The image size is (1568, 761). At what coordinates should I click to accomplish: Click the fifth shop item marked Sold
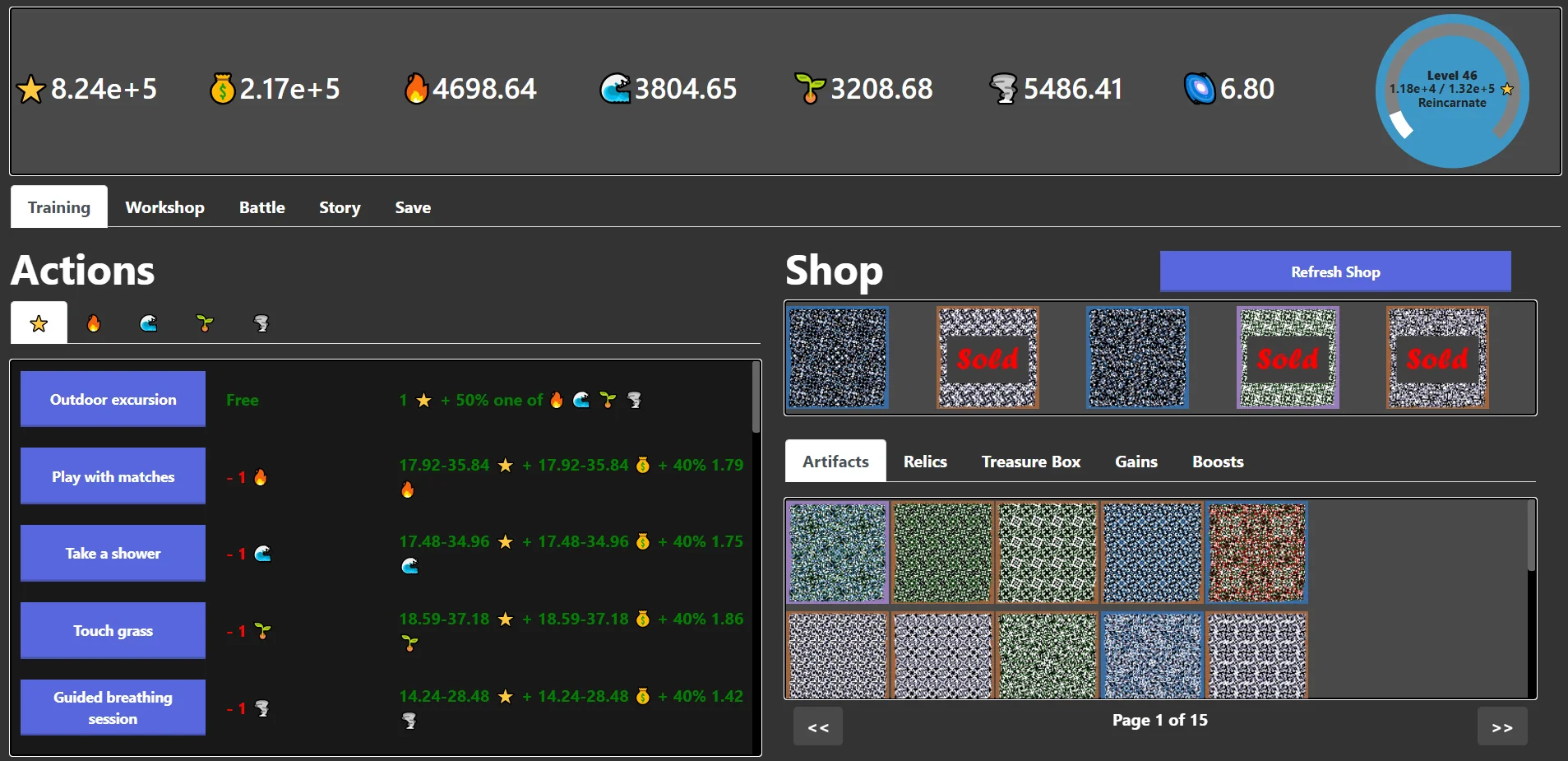tap(1437, 358)
